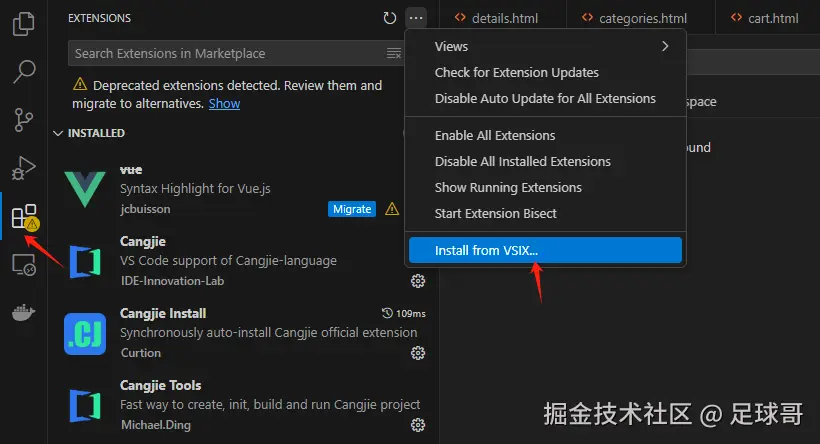Open the Explorer view in the activity bar

click(24, 24)
